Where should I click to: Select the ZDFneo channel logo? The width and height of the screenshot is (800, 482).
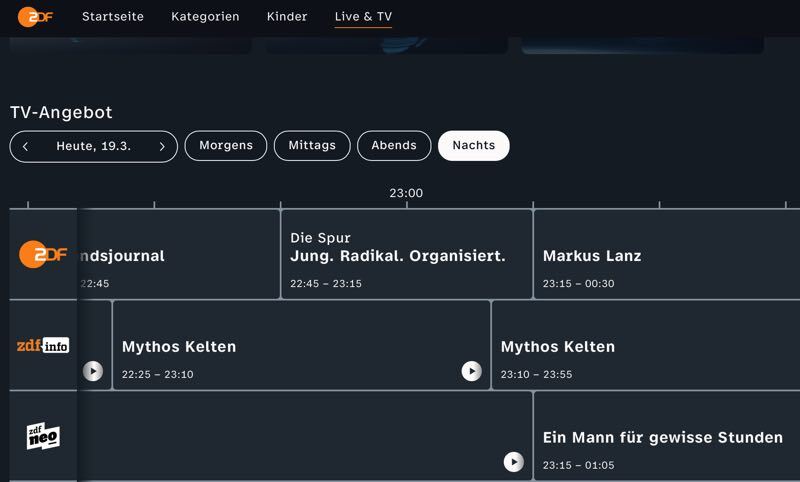click(x=43, y=436)
